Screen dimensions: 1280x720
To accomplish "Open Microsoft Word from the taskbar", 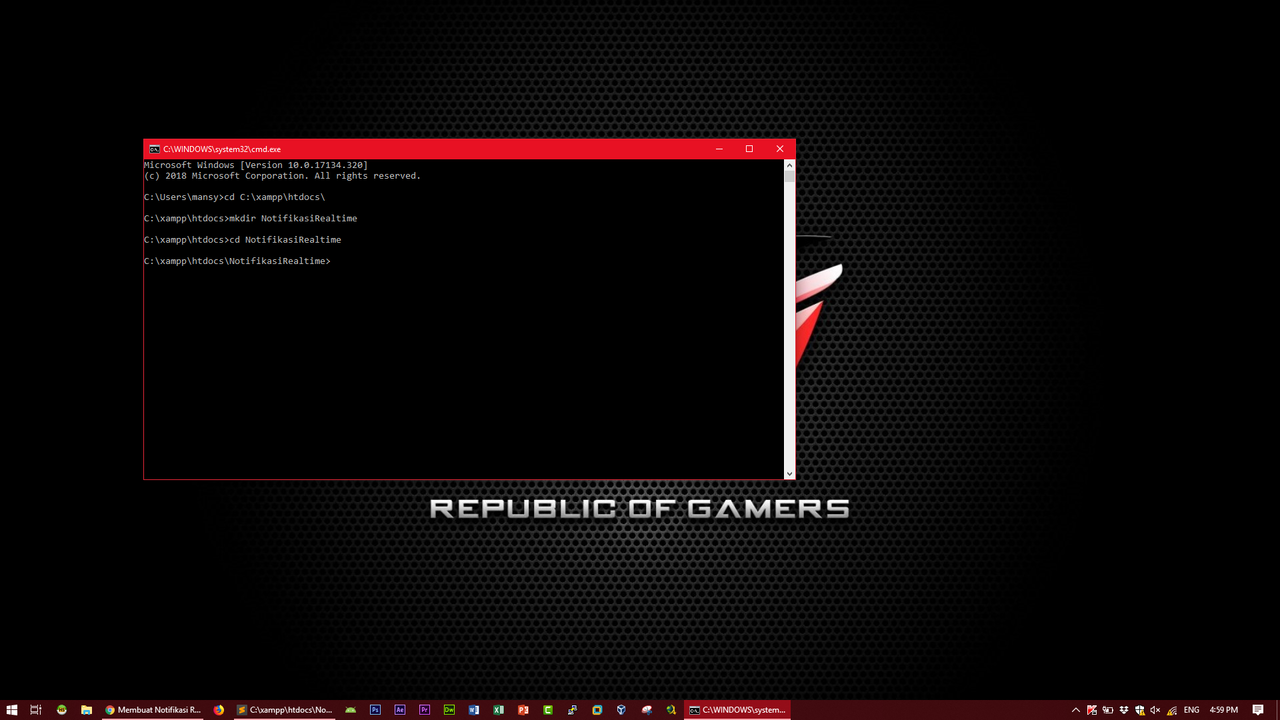I will point(474,710).
